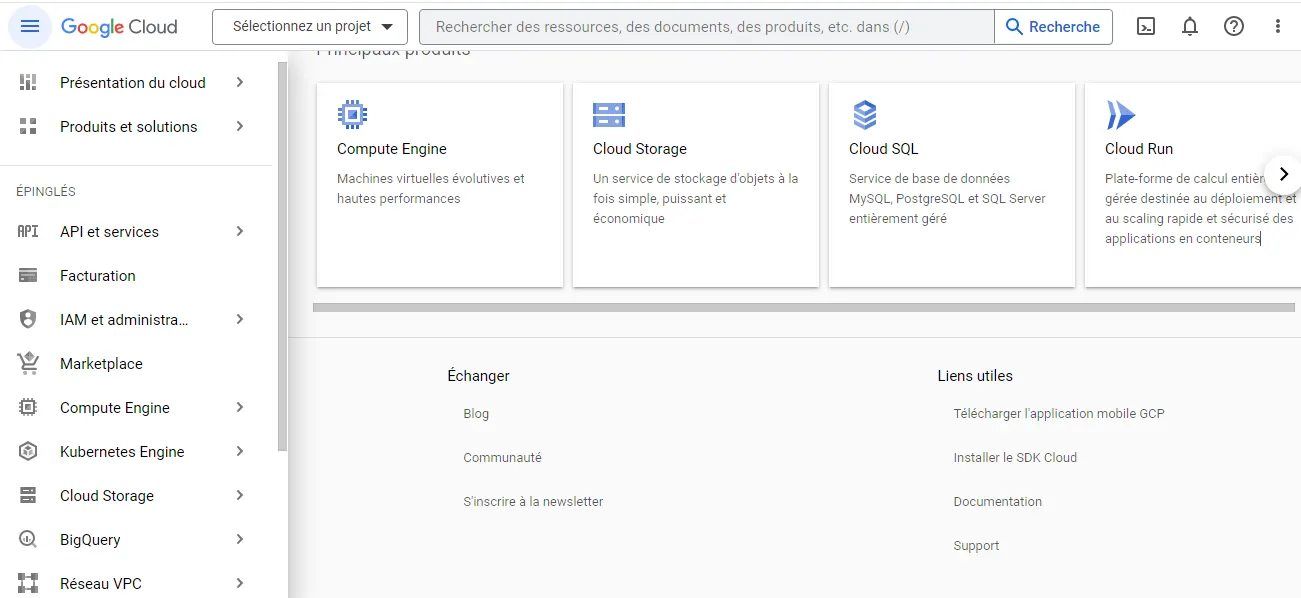Image resolution: width=1301 pixels, height=598 pixels.
Task: Activate Cloud Shell terminal icon
Action: [1146, 27]
